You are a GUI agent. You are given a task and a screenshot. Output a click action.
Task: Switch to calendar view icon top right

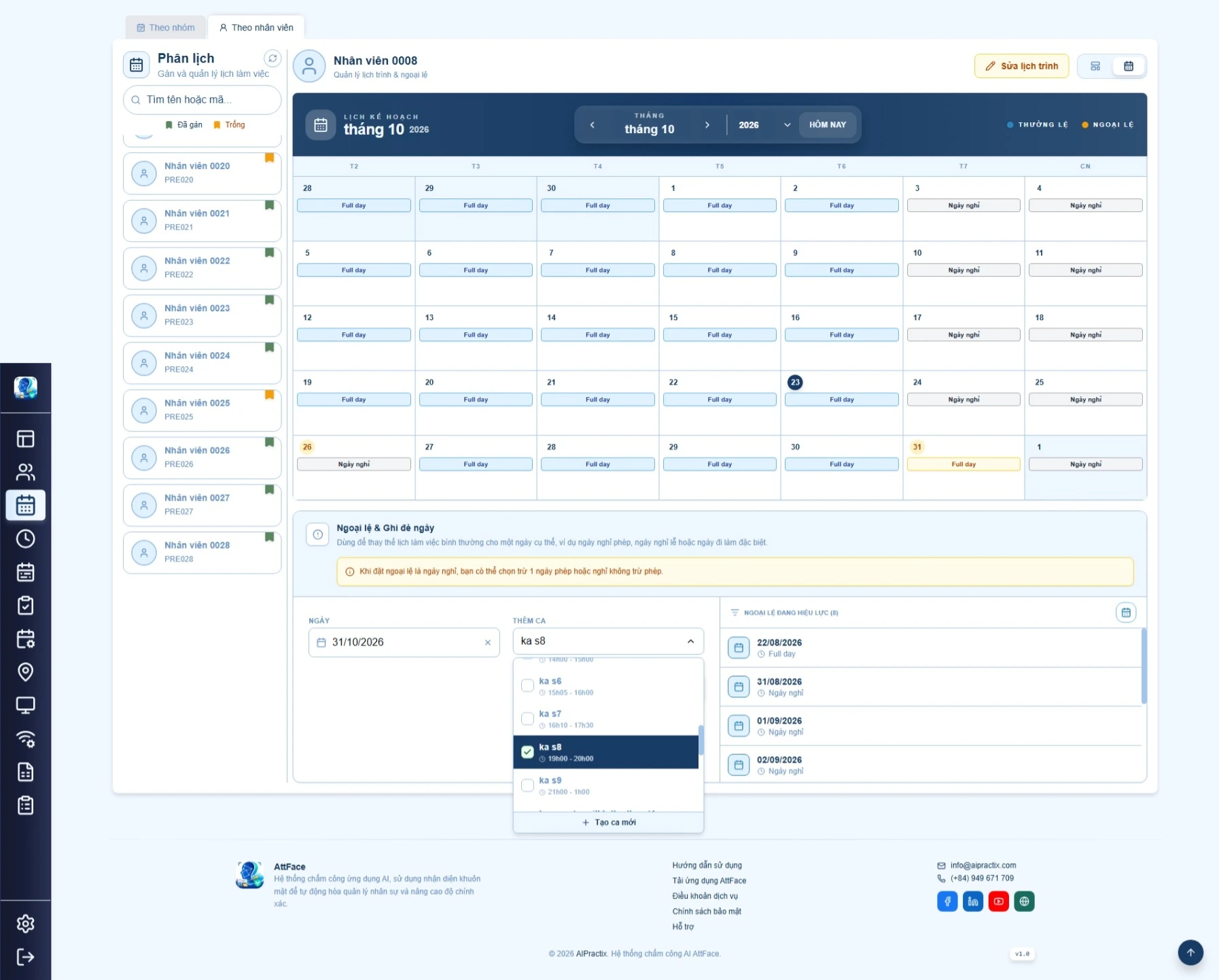click(x=1129, y=66)
